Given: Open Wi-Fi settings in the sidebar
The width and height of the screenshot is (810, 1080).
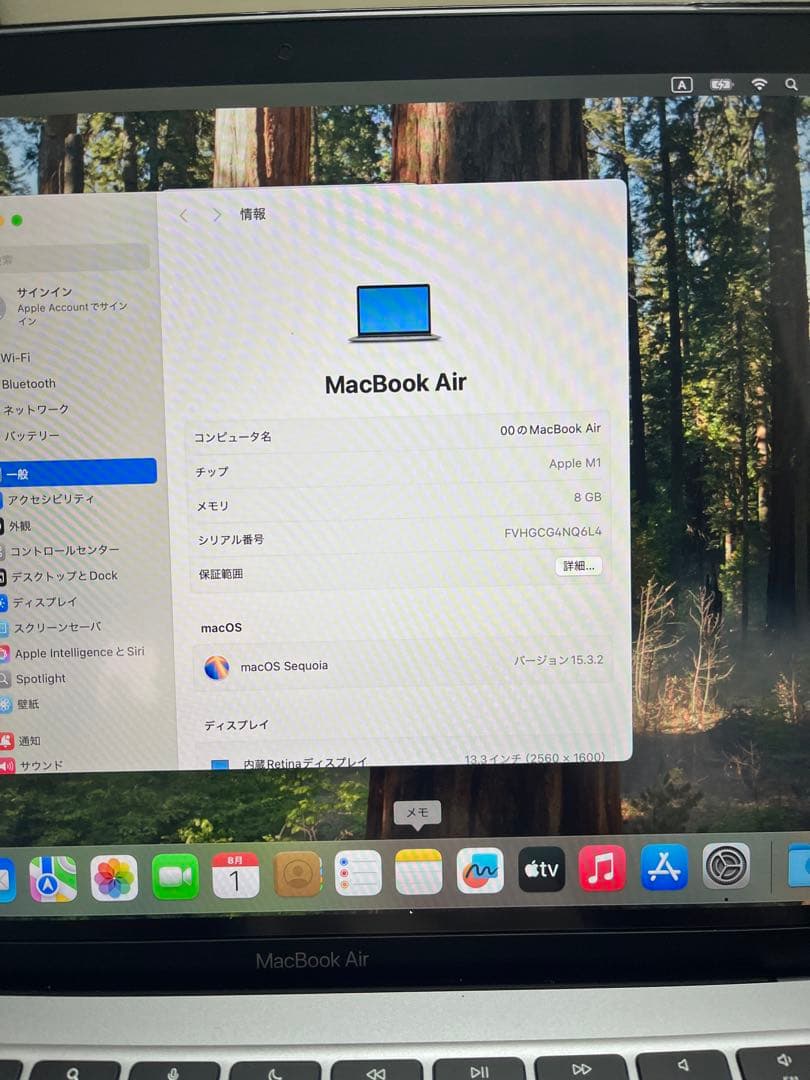Looking at the screenshot, I should tap(30, 356).
